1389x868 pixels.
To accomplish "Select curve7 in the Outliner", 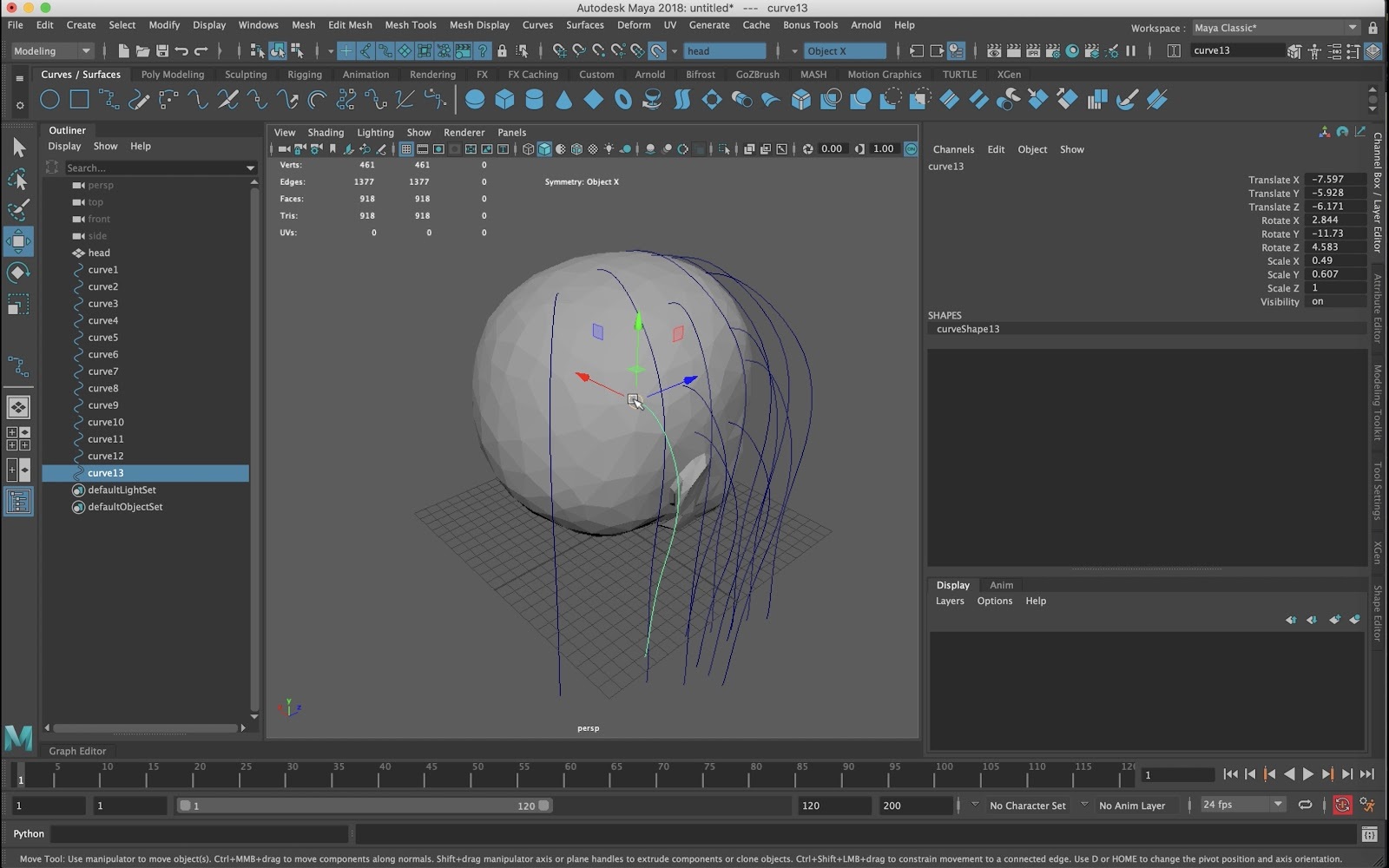I will coord(102,372).
